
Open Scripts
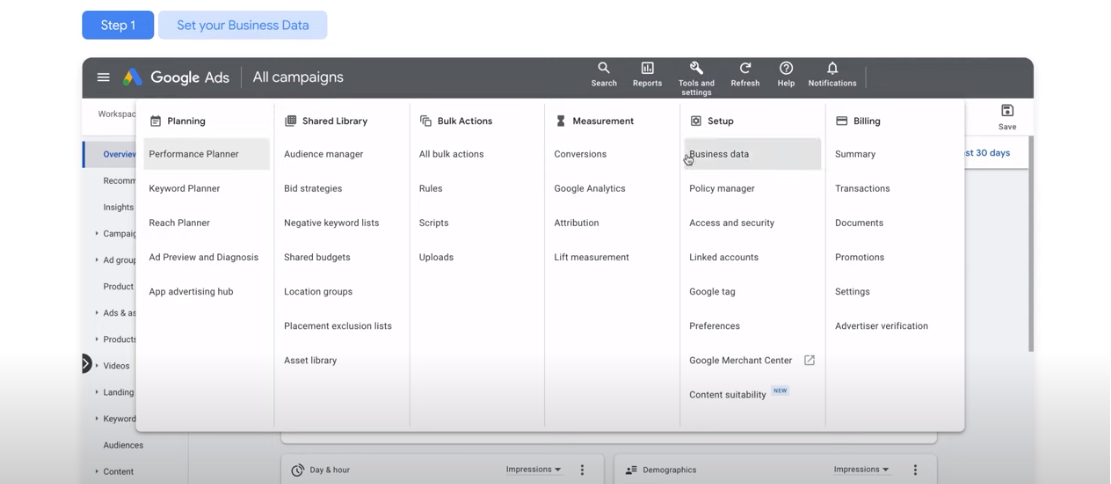pos(434,223)
